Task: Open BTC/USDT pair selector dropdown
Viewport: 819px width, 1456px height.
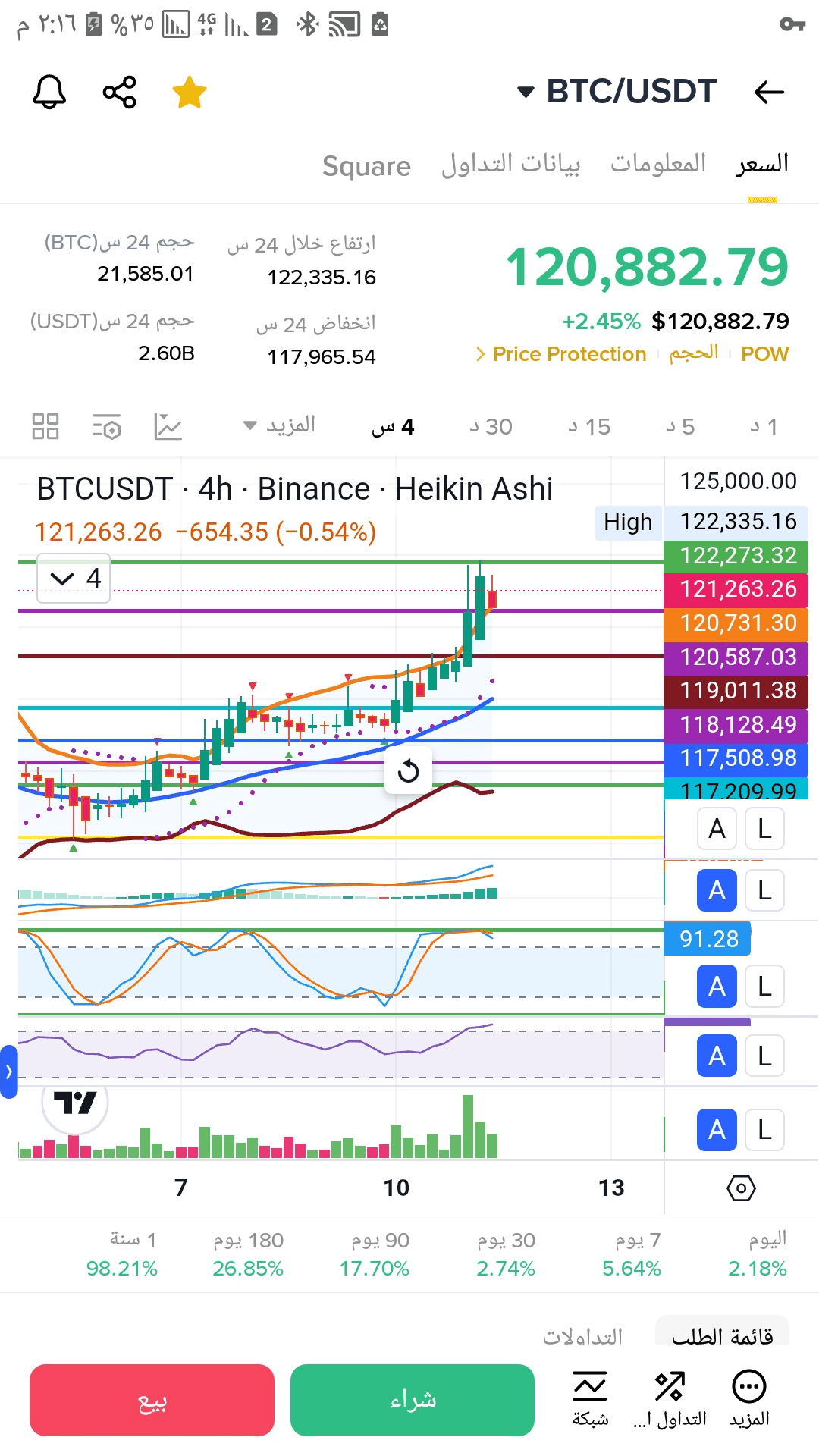Action: [x=617, y=92]
